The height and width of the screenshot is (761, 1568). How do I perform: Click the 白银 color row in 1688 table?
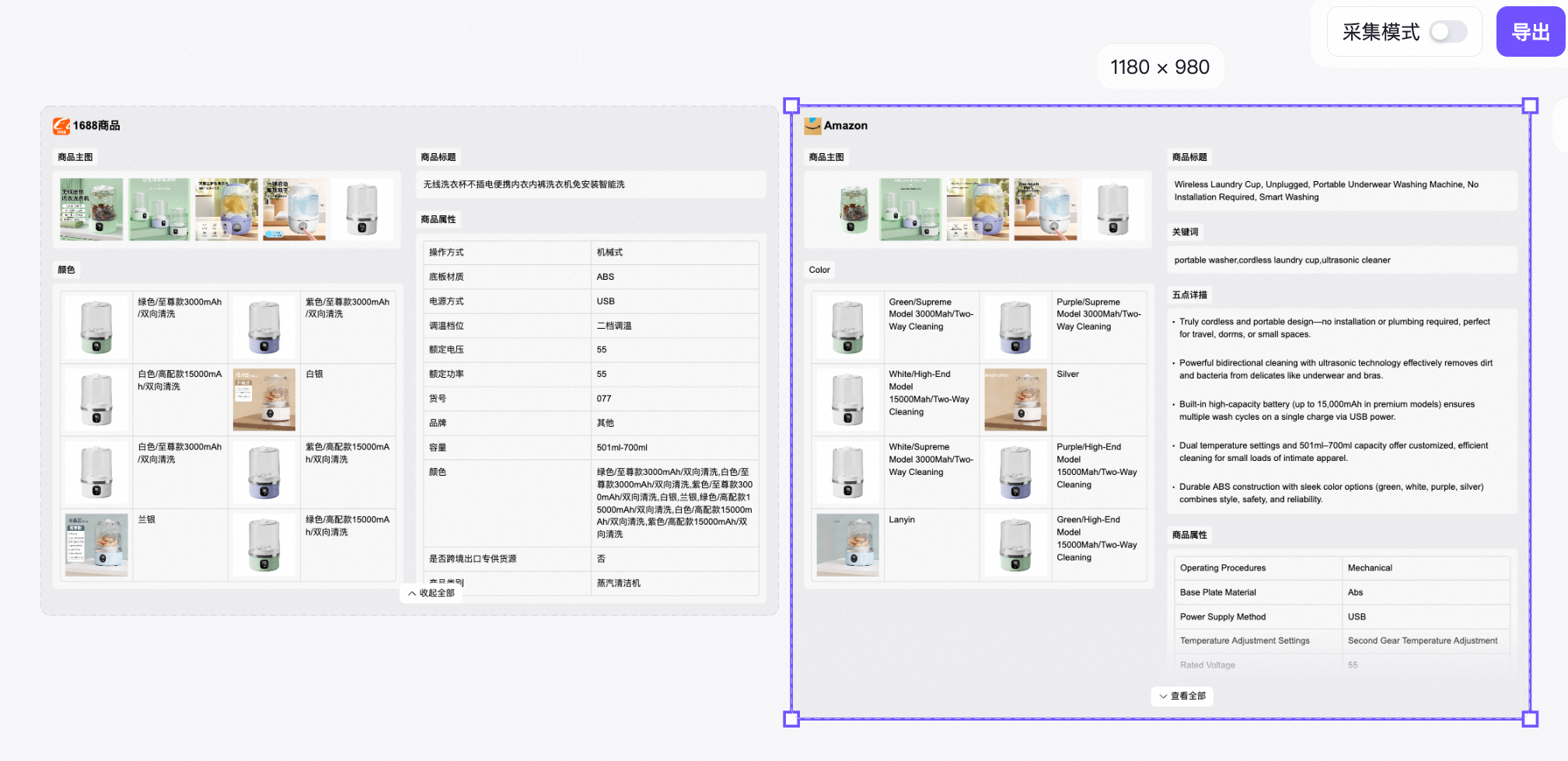pyautogui.click(x=313, y=374)
